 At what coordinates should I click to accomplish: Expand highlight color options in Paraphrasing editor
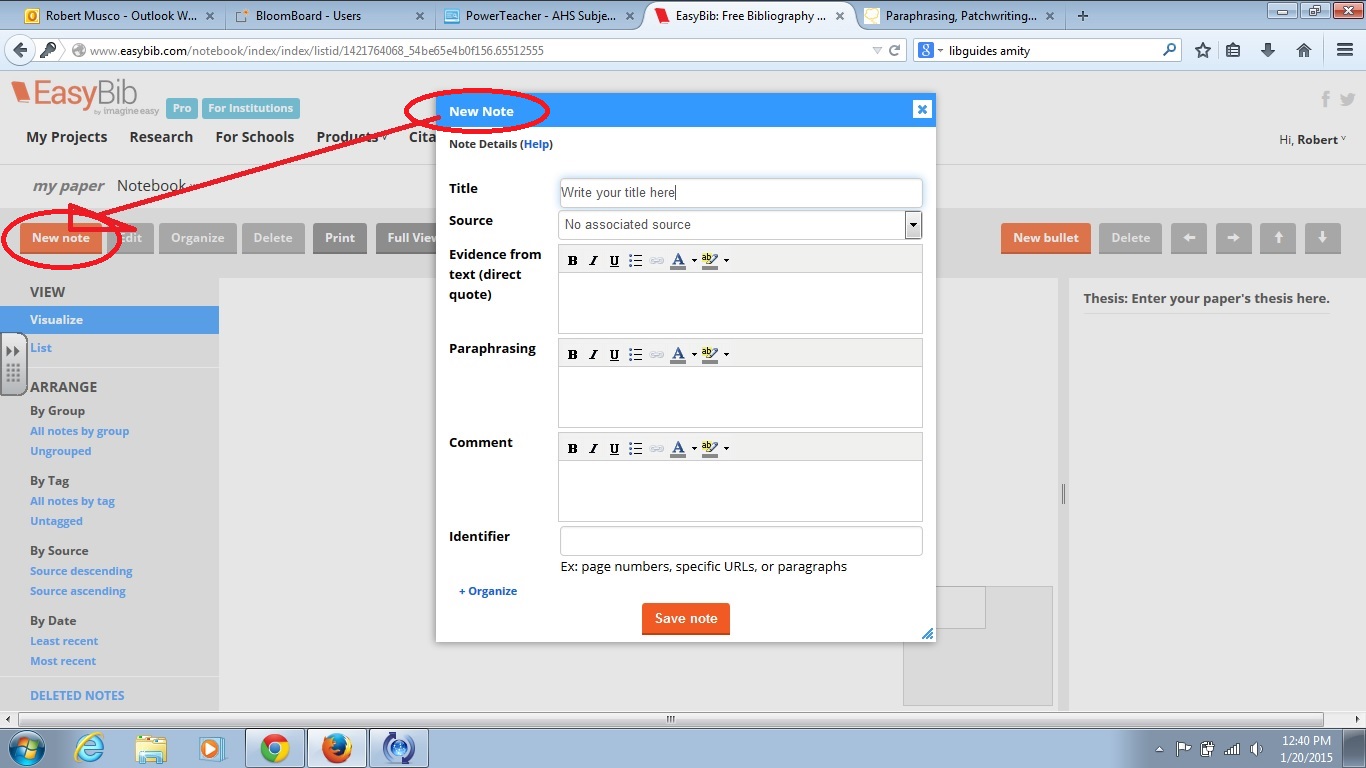tap(726, 355)
